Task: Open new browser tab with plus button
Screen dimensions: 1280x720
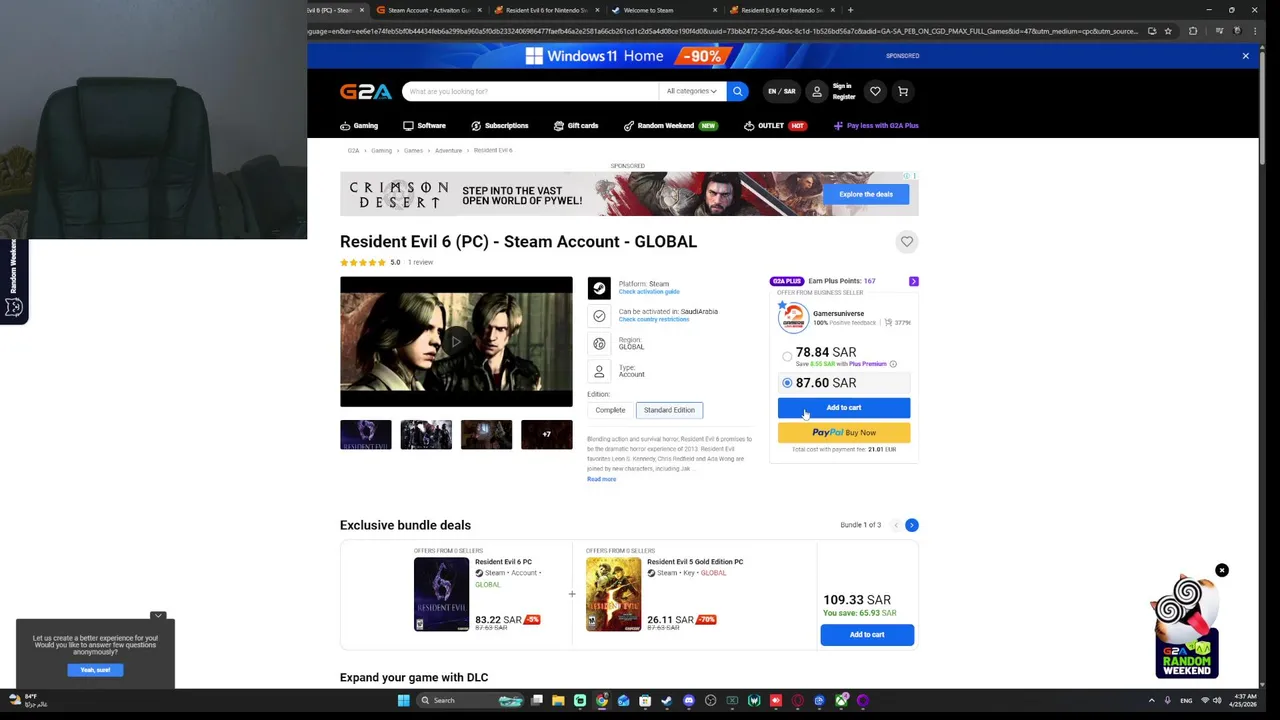Action: (850, 10)
